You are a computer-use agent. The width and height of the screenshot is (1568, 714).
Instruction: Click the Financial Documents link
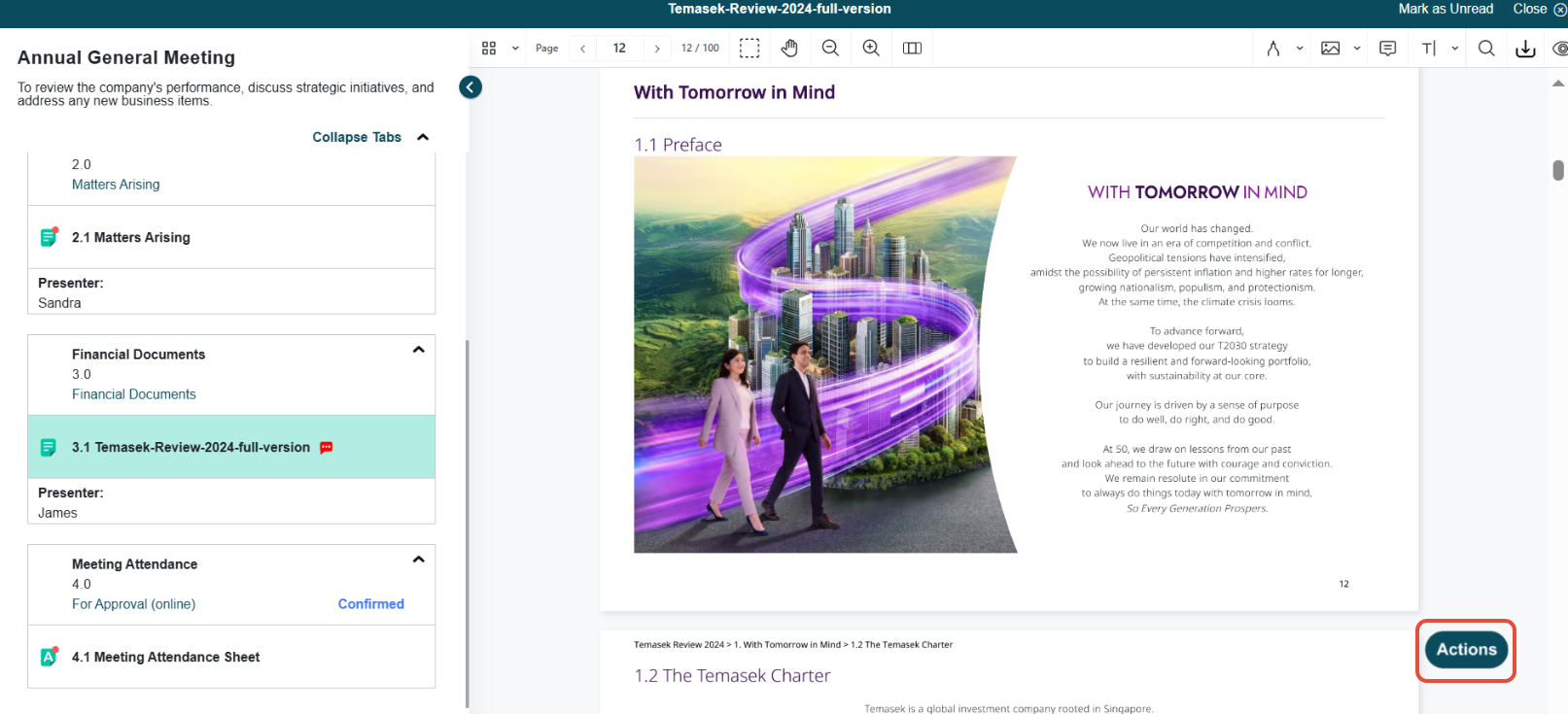tap(134, 394)
